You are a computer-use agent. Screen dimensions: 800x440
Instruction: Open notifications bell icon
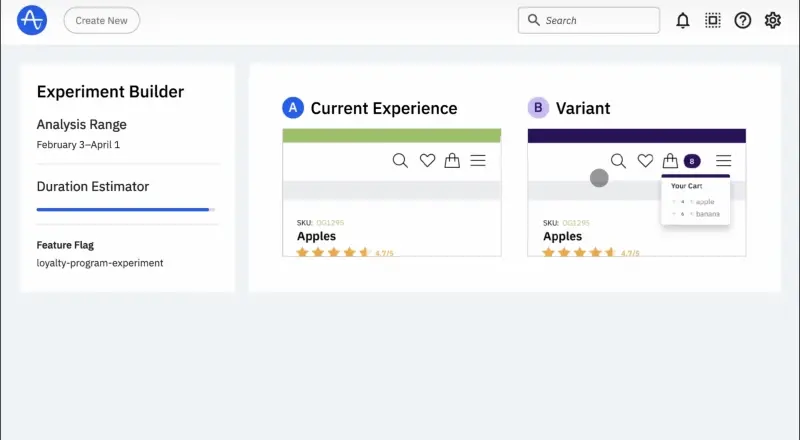[683, 20]
